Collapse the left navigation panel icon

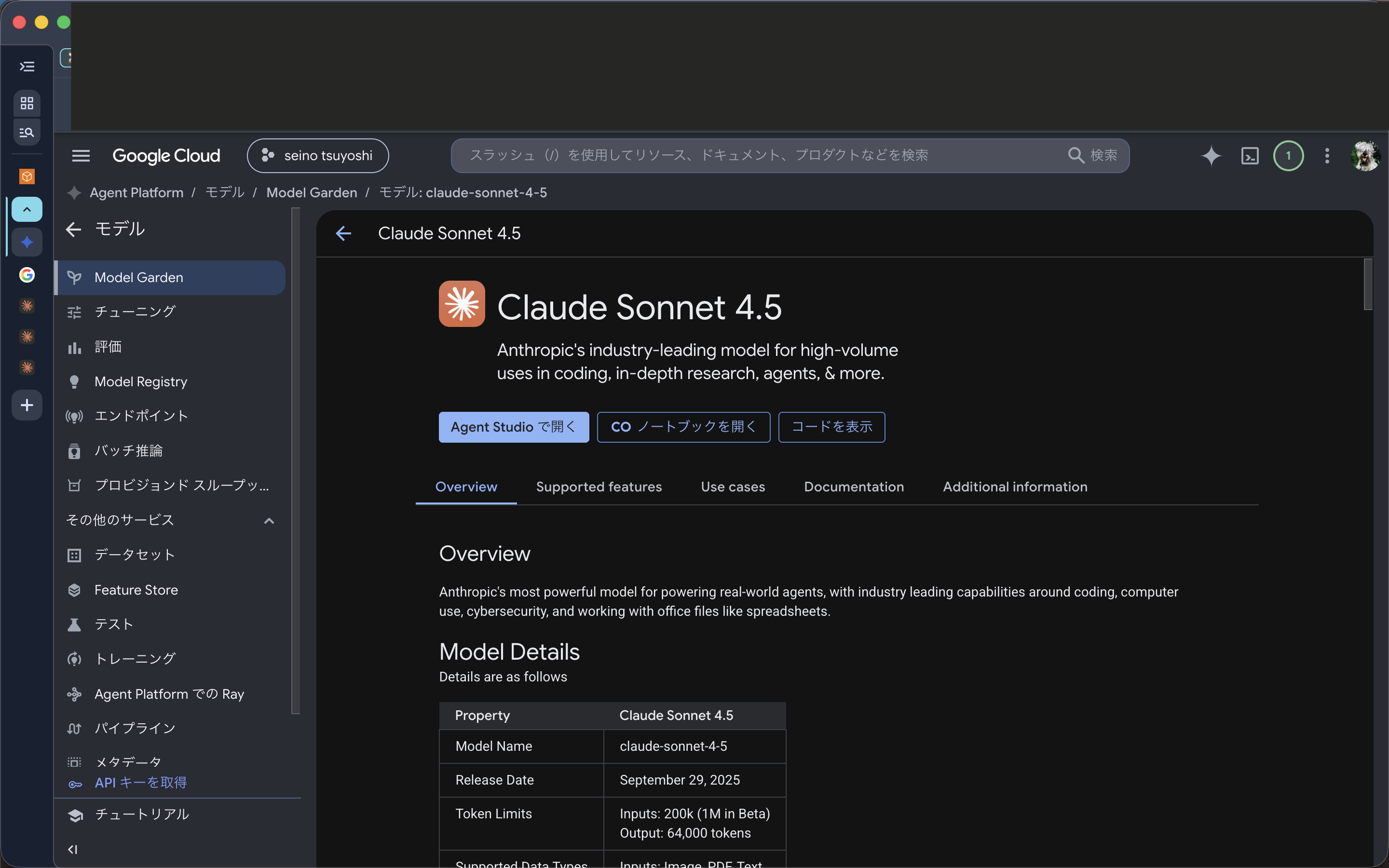(x=73, y=850)
